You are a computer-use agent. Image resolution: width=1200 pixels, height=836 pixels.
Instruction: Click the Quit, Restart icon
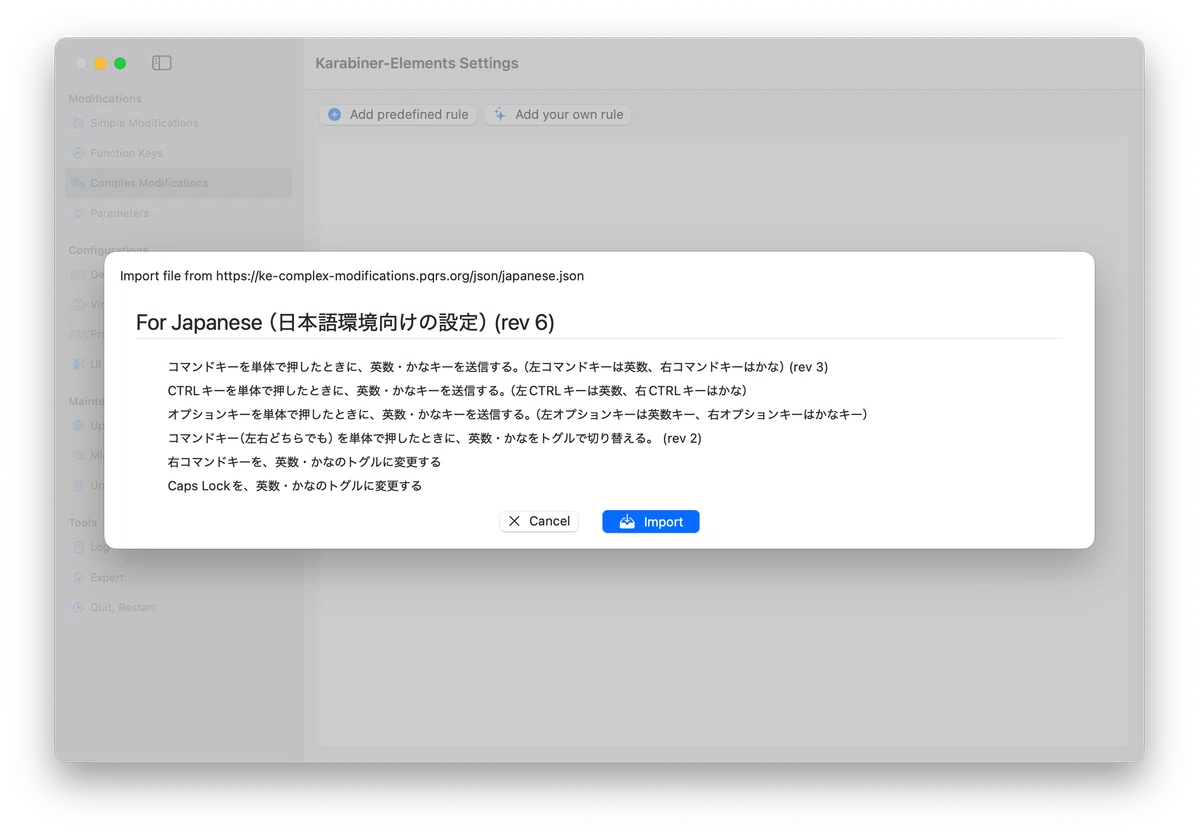click(x=78, y=607)
